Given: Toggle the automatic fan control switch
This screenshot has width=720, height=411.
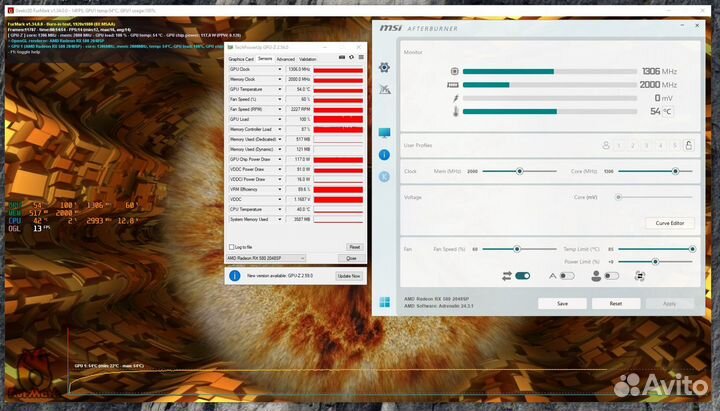Looking at the screenshot, I should [567, 276].
